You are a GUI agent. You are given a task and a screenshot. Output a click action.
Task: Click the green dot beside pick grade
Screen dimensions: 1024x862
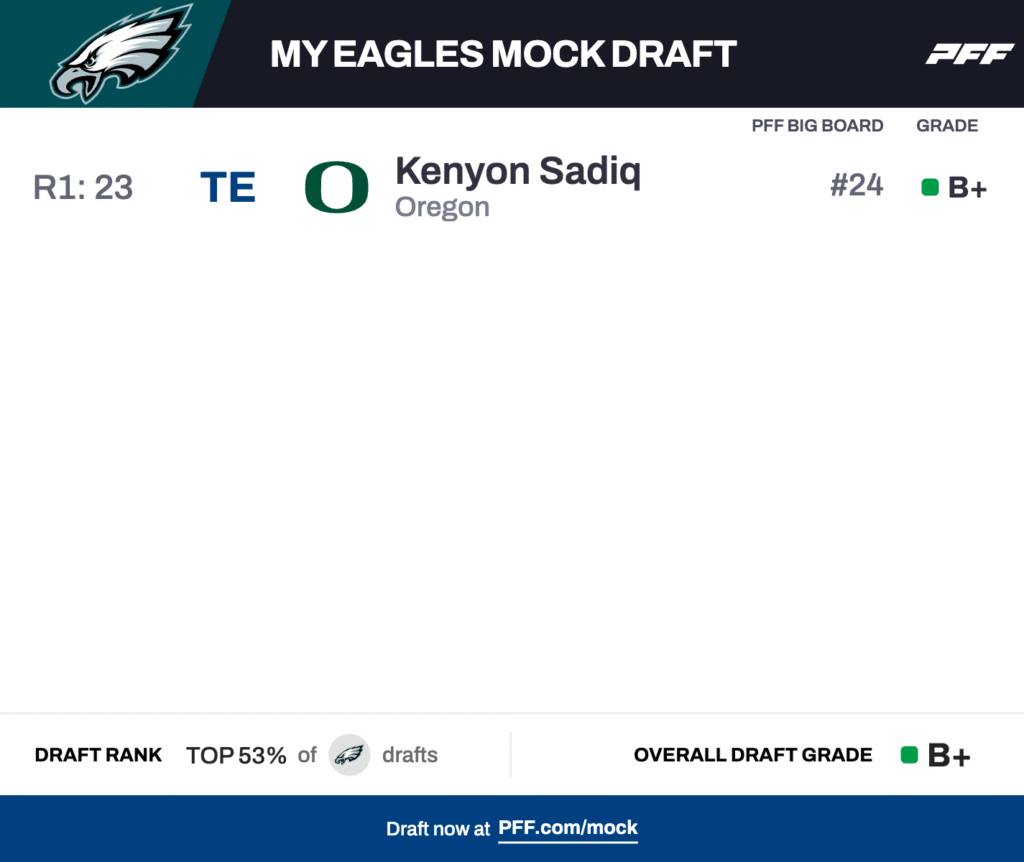(930, 187)
